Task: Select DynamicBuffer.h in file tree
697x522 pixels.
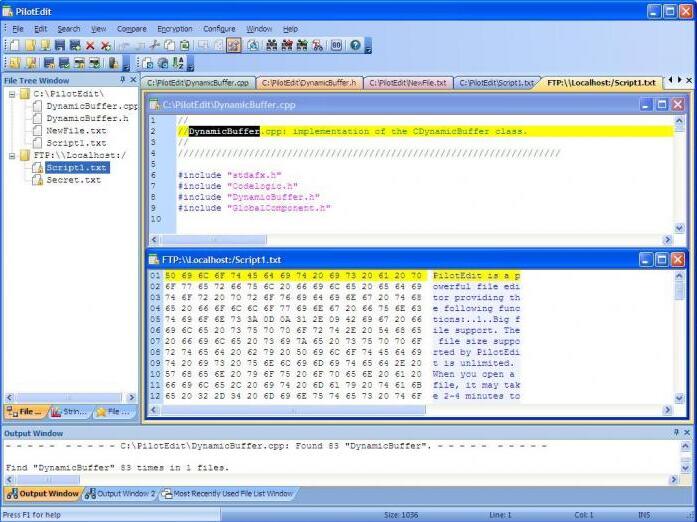Action: [x=87, y=118]
